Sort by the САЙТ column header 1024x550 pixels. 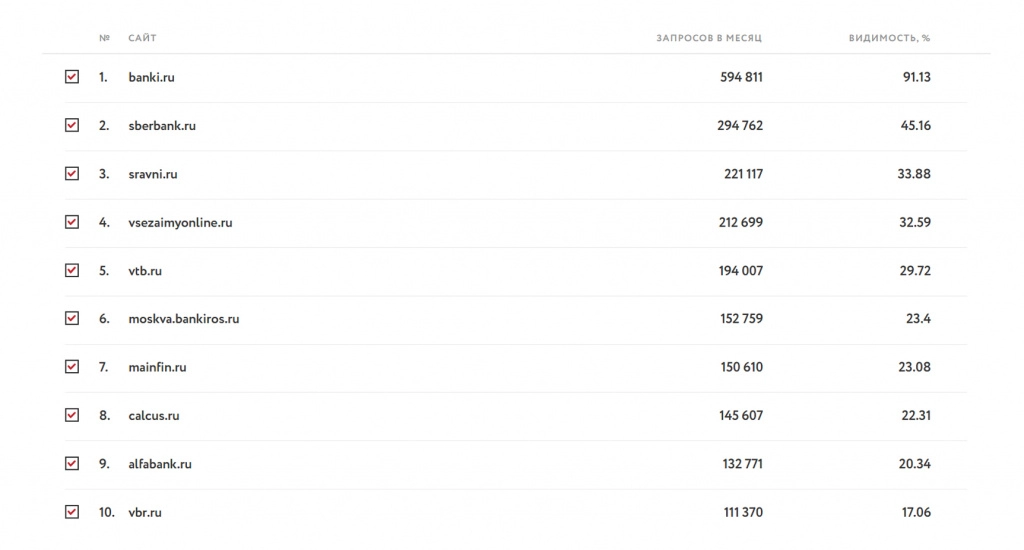[x=142, y=38]
